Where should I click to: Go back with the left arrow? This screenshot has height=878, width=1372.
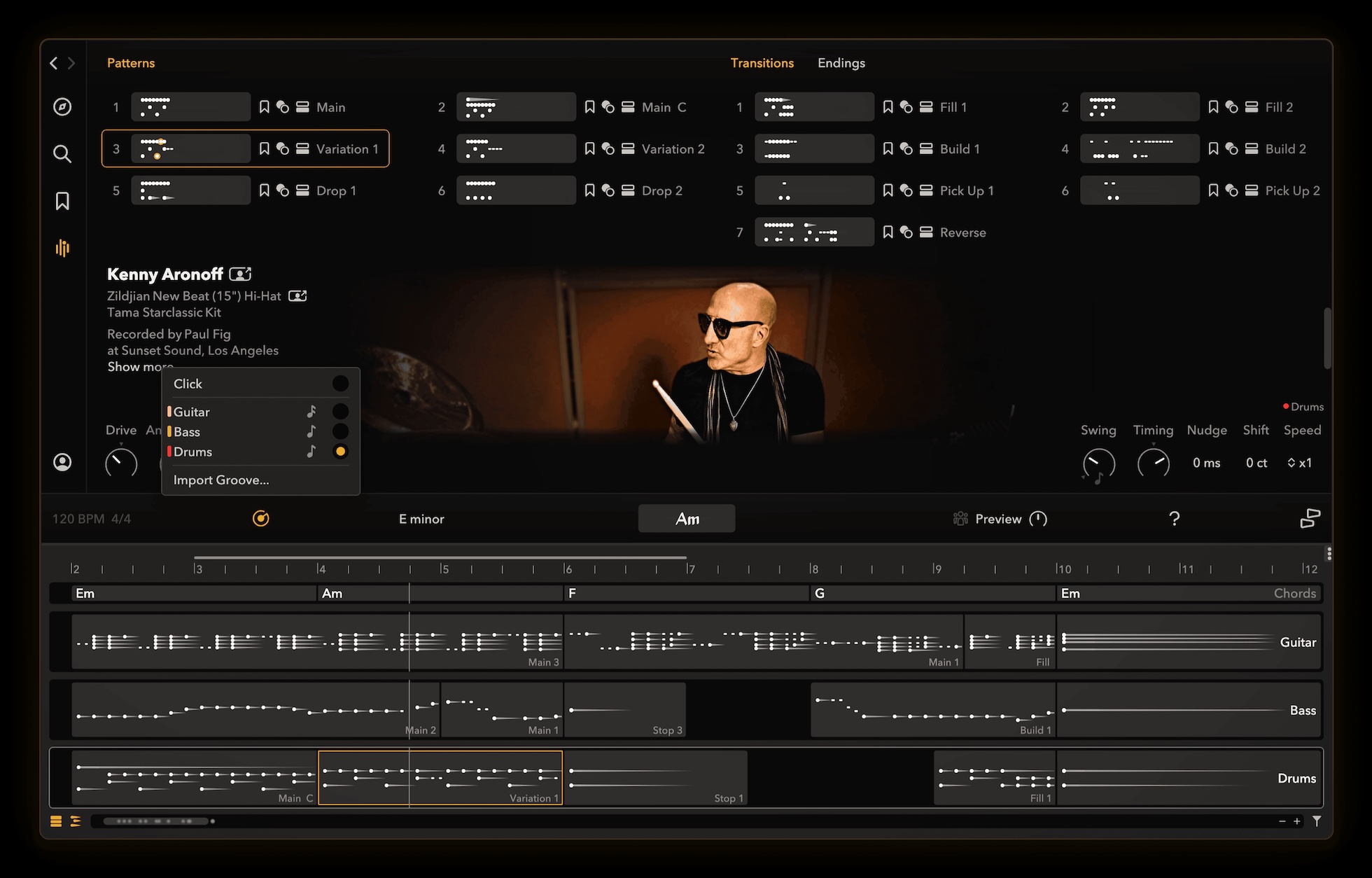[x=54, y=63]
